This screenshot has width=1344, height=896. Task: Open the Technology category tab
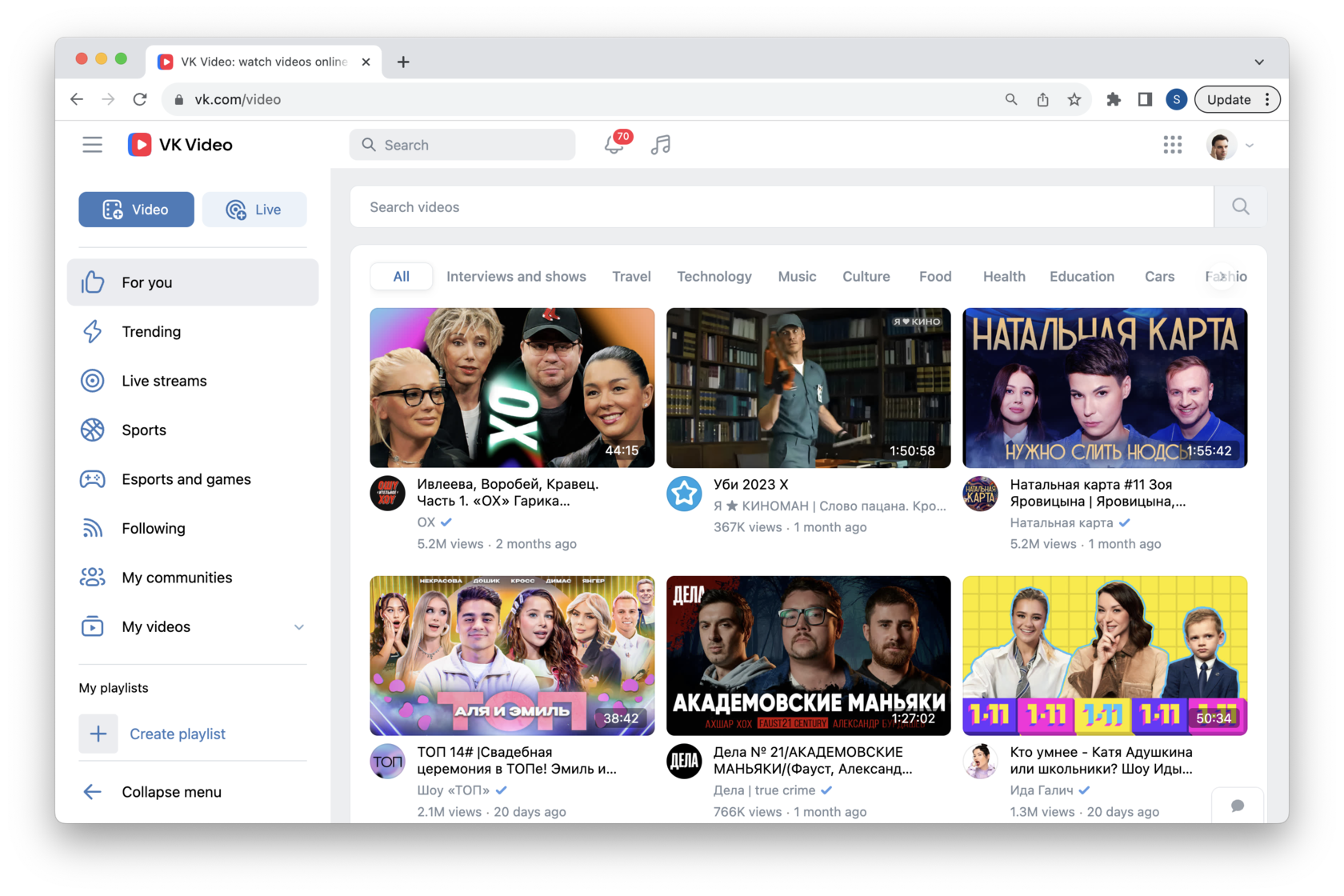click(x=714, y=276)
